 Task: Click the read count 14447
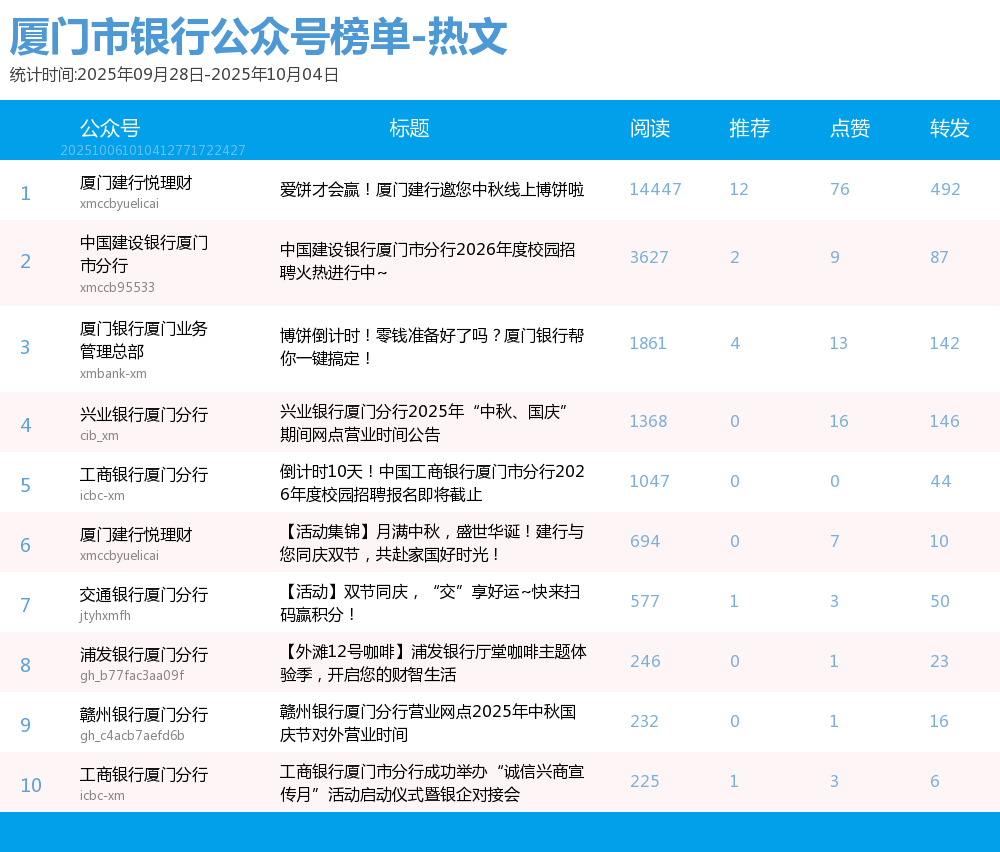[x=655, y=190]
